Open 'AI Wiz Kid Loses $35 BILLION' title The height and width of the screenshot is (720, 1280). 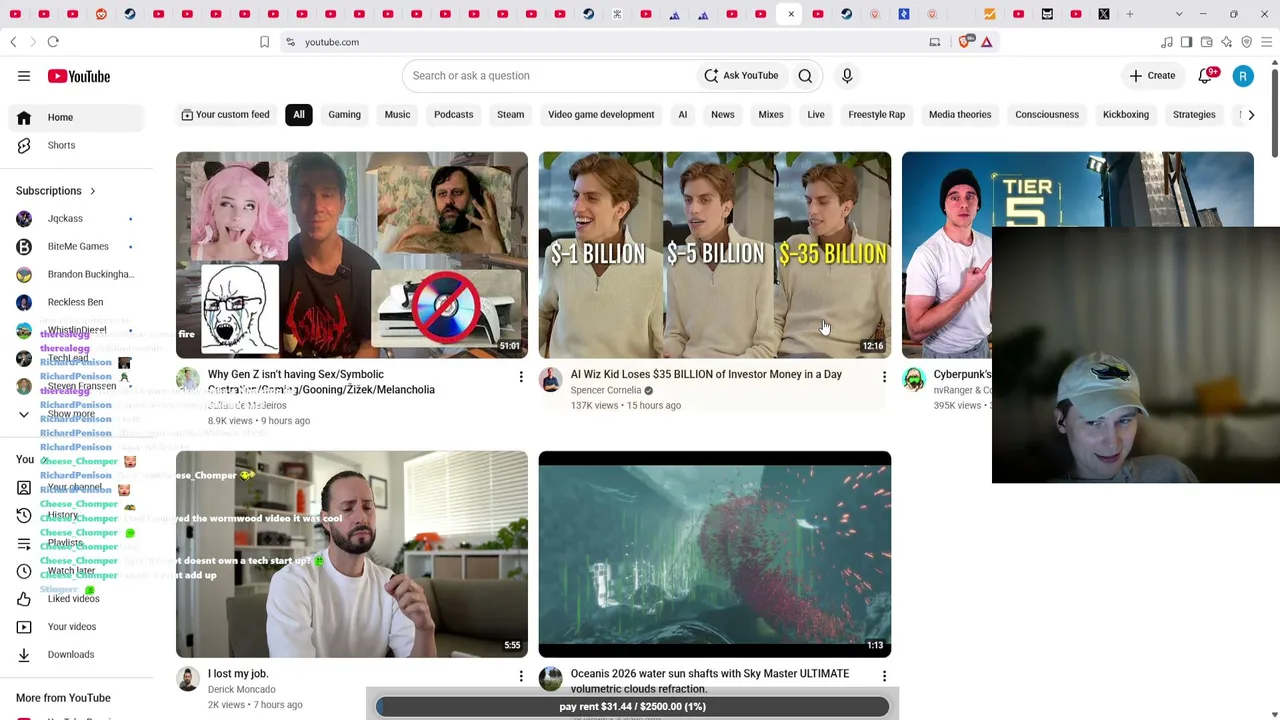point(706,374)
